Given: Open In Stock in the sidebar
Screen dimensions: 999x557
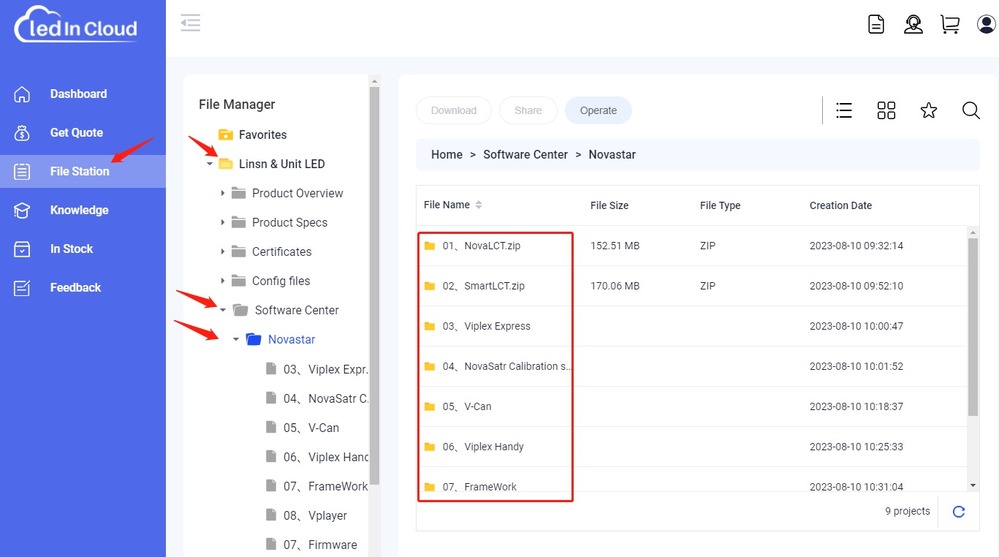Looking at the screenshot, I should click(x=71, y=249).
